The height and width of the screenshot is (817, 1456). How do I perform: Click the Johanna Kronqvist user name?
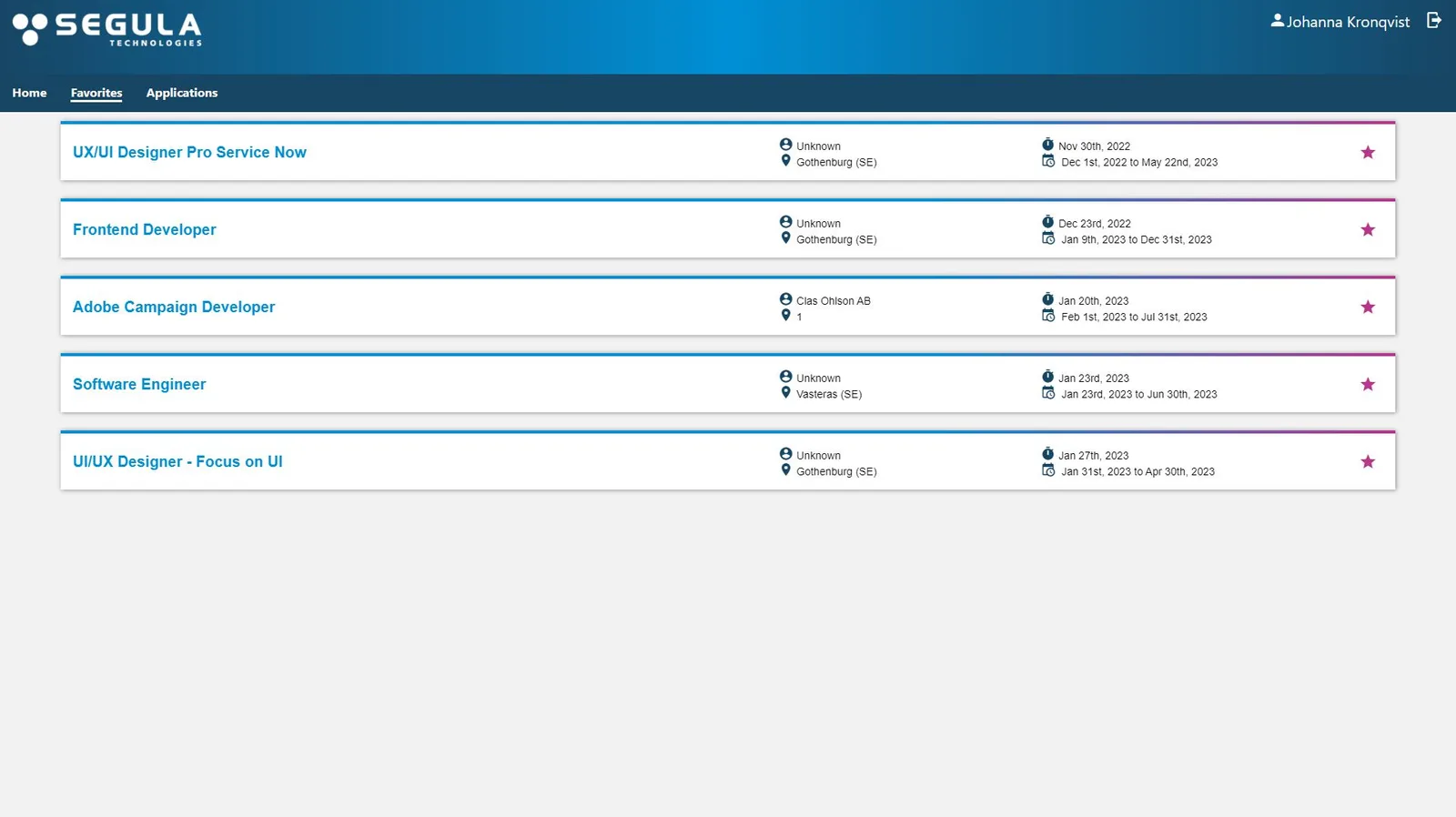click(x=1348, y=22)
